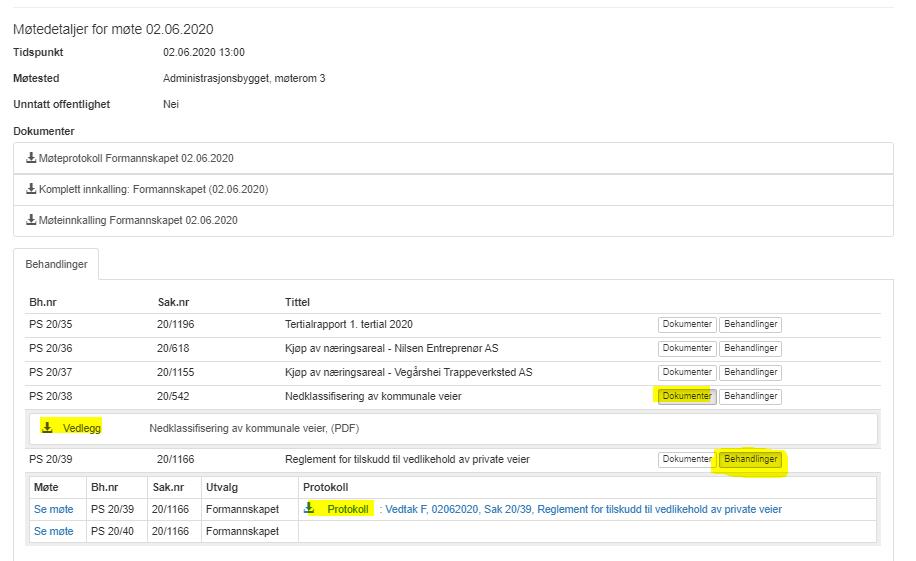Viewport: 916px width, 561px height.
Task: Open Behandlinger for PS 20/37 Vegårshei Trappeverksted
Action: coord(750,372)
